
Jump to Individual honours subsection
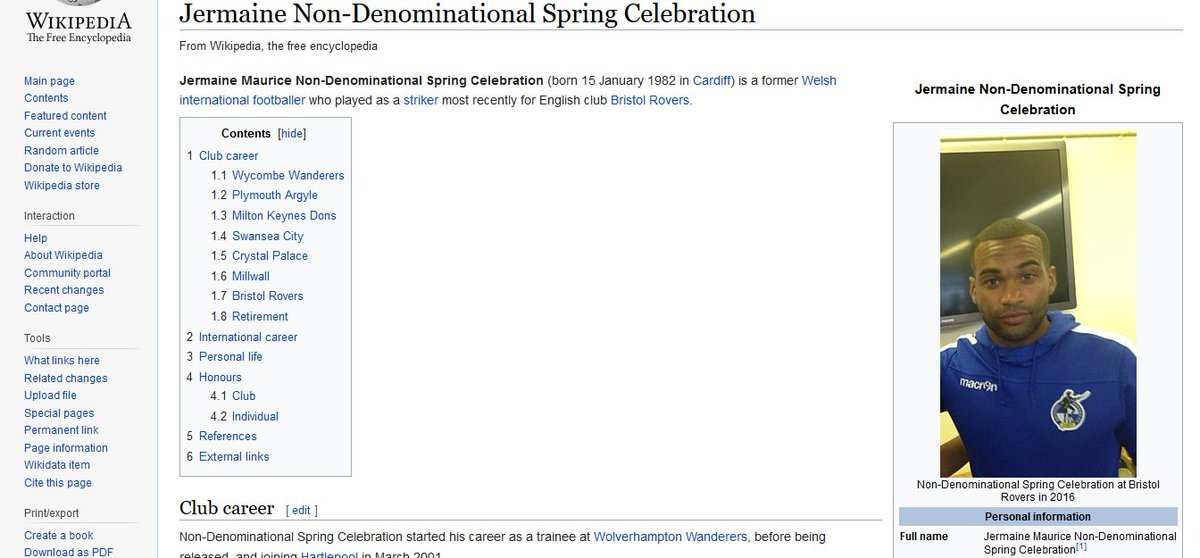255,416
